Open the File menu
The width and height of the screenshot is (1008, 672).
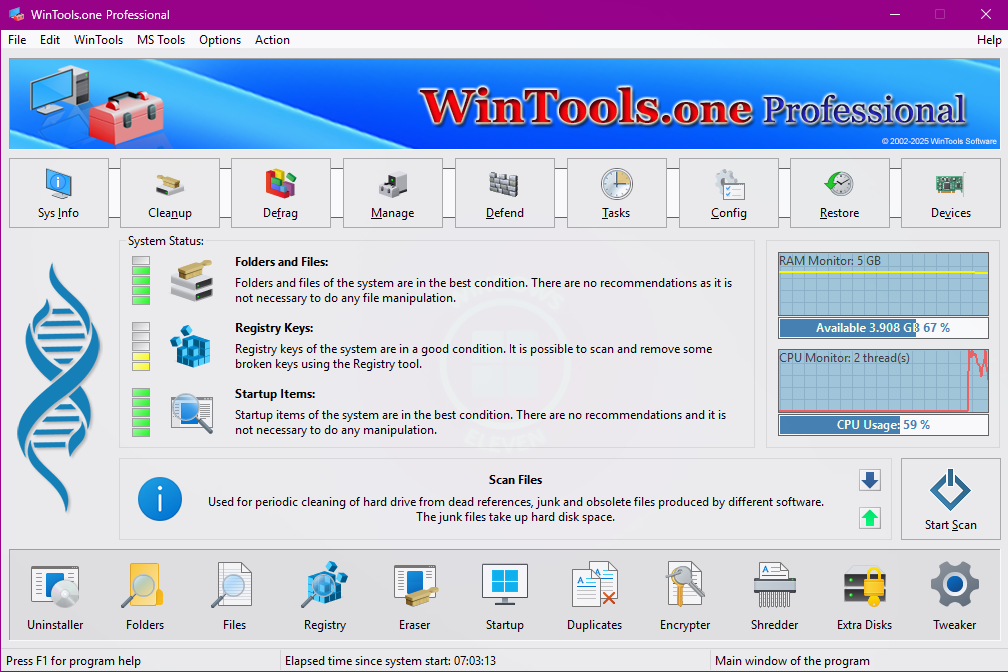[x=17, y=40]
